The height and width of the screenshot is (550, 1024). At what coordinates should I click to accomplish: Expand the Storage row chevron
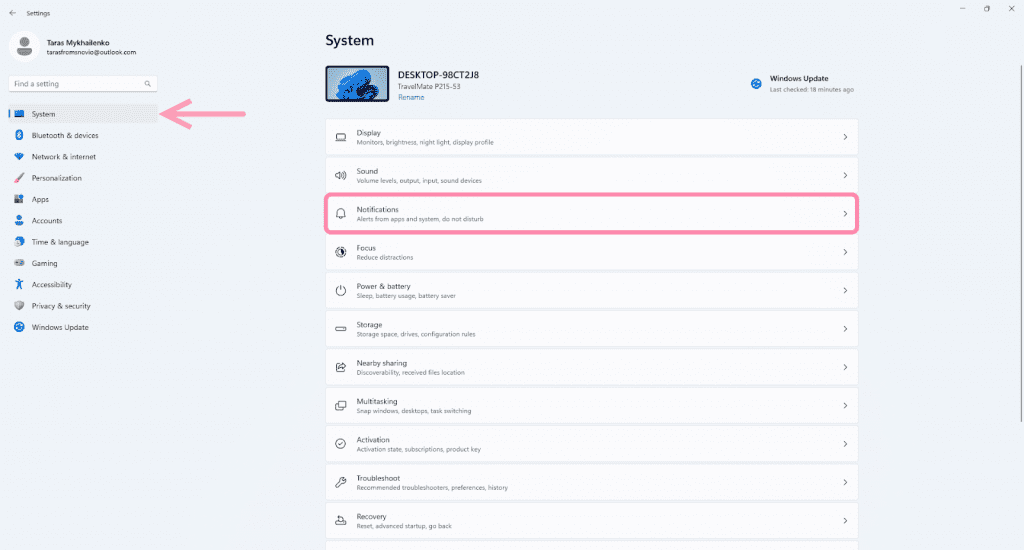tap(845, 329)
